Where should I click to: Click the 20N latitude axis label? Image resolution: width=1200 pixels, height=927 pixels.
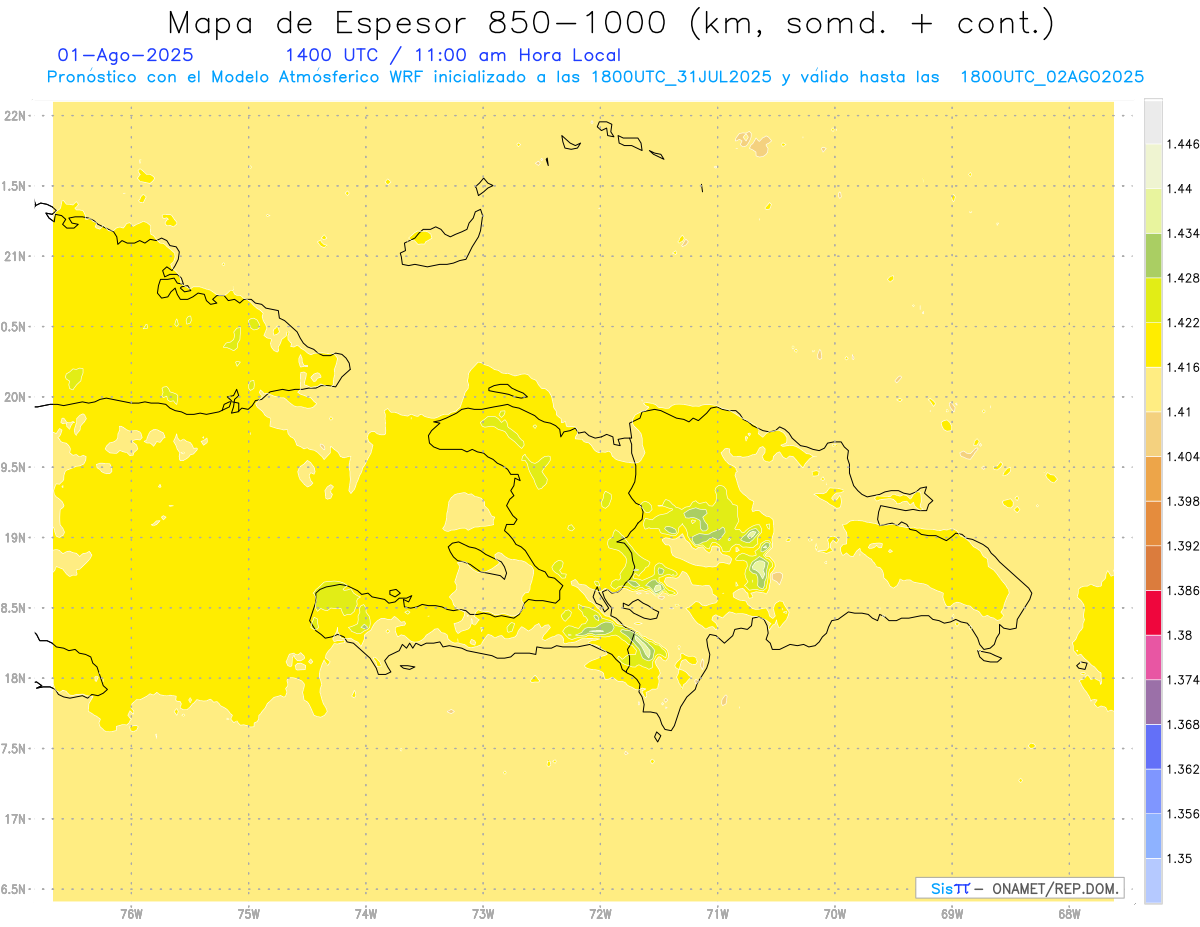click(x=15, y=397)
